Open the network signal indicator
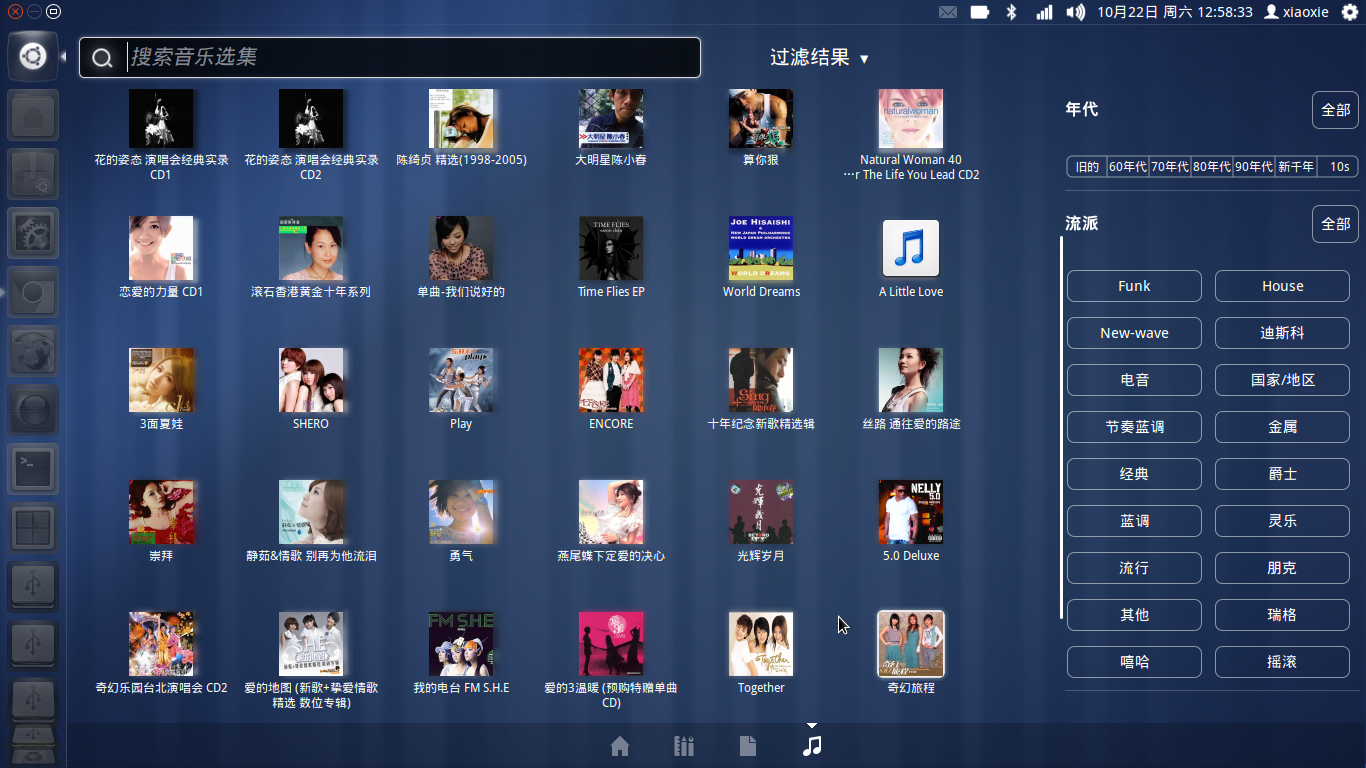The image size is (1366, 768). point(1044,12)
